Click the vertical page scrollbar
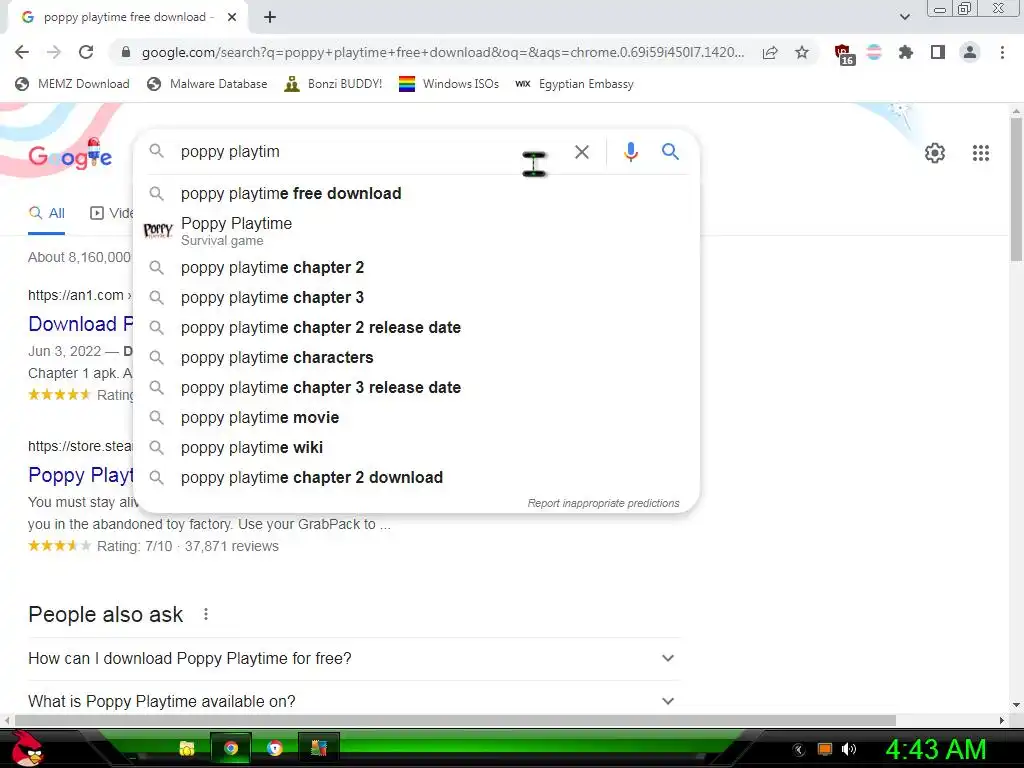 (x=1016, y=187)
